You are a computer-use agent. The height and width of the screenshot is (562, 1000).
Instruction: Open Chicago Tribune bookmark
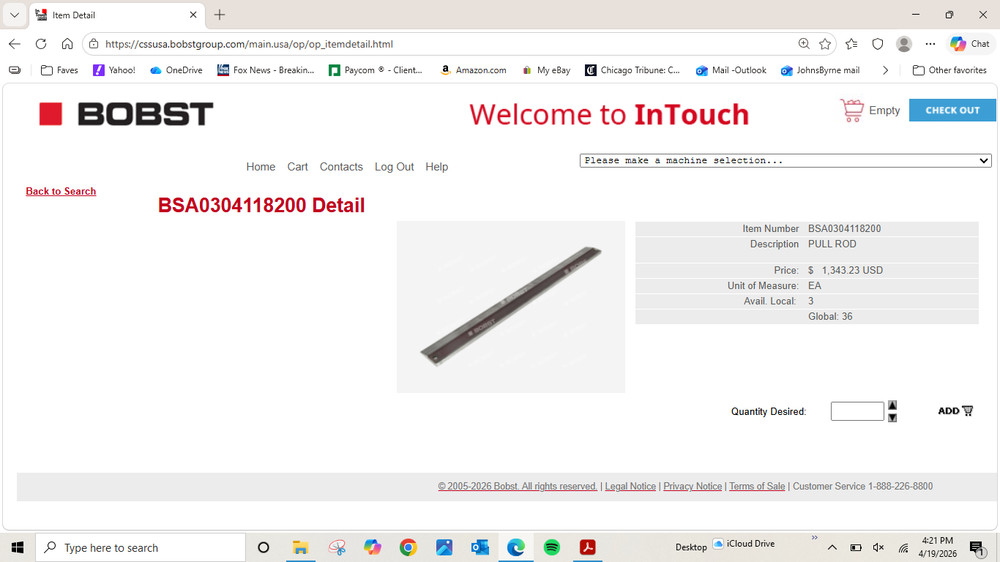632,70
